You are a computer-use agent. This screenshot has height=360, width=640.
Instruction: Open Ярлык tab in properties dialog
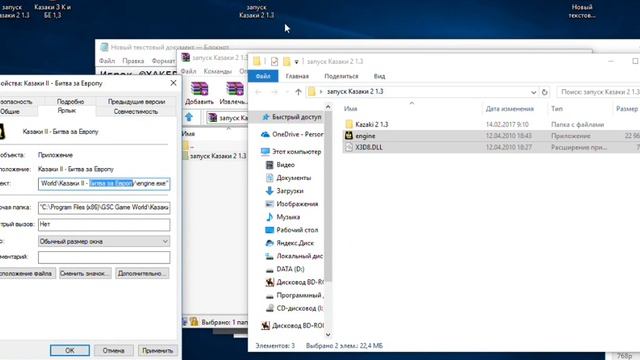click(x=67, y=111)
